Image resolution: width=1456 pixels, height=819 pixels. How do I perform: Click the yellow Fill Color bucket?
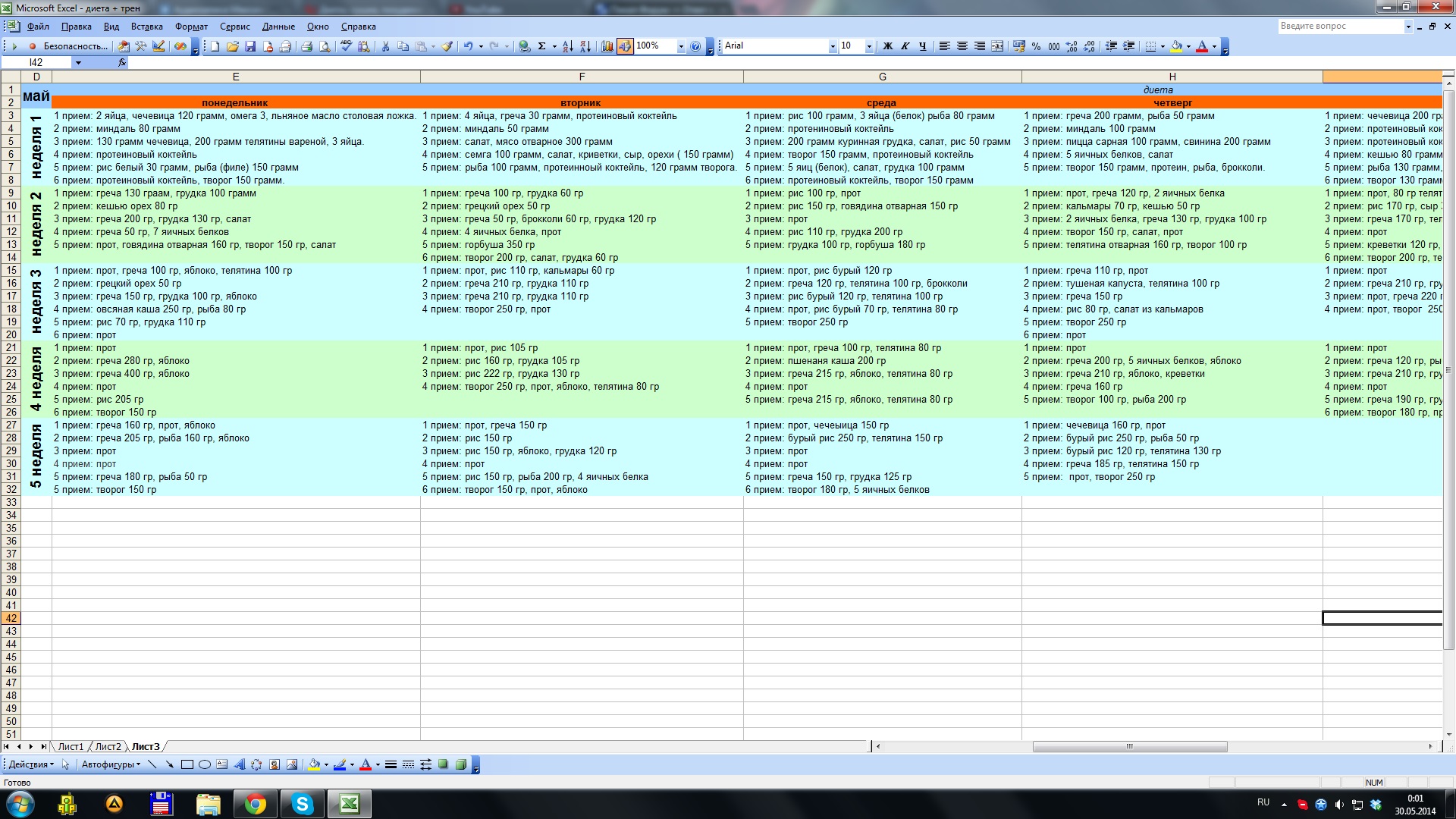[1175, 46]
